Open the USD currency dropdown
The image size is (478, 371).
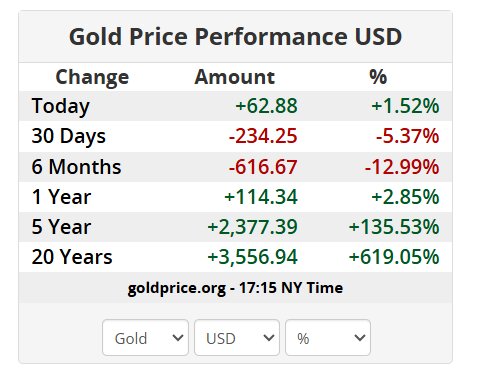click(x=237, y=338)
